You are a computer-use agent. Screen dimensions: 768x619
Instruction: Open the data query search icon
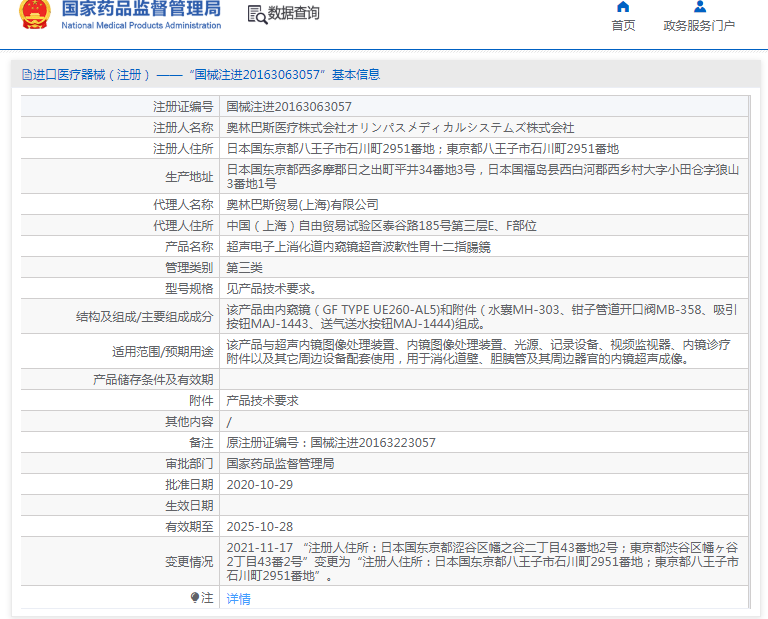click(x=257, y=15)
